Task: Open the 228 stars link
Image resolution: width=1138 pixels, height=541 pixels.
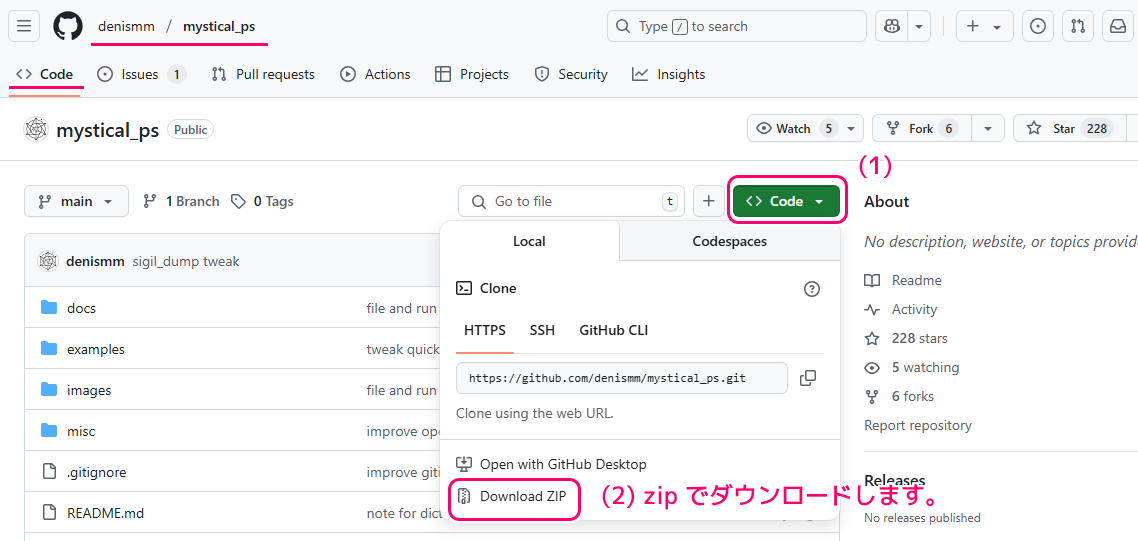Action: (x=906, y=338)
